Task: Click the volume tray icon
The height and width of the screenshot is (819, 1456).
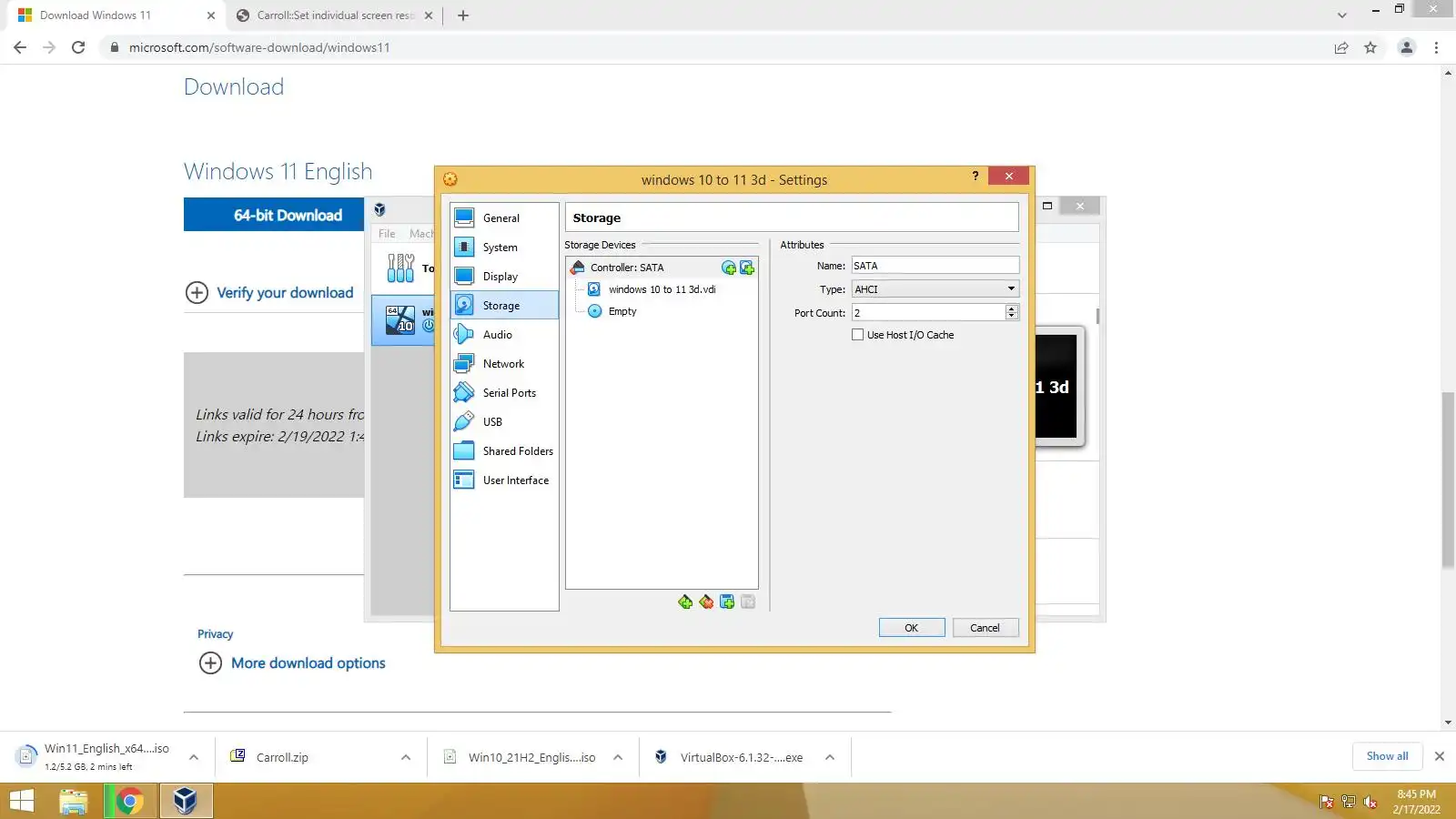Action: click(1370, 802)
